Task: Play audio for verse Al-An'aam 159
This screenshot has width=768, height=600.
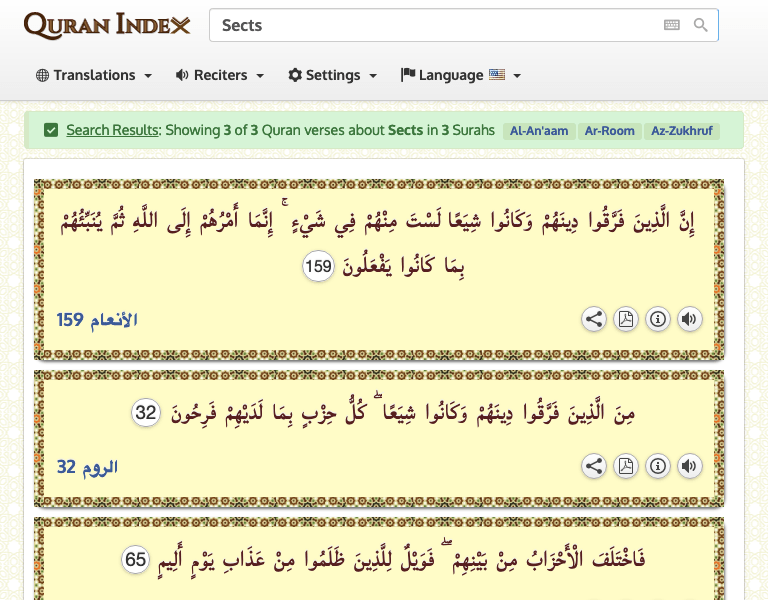Action: 689,319
